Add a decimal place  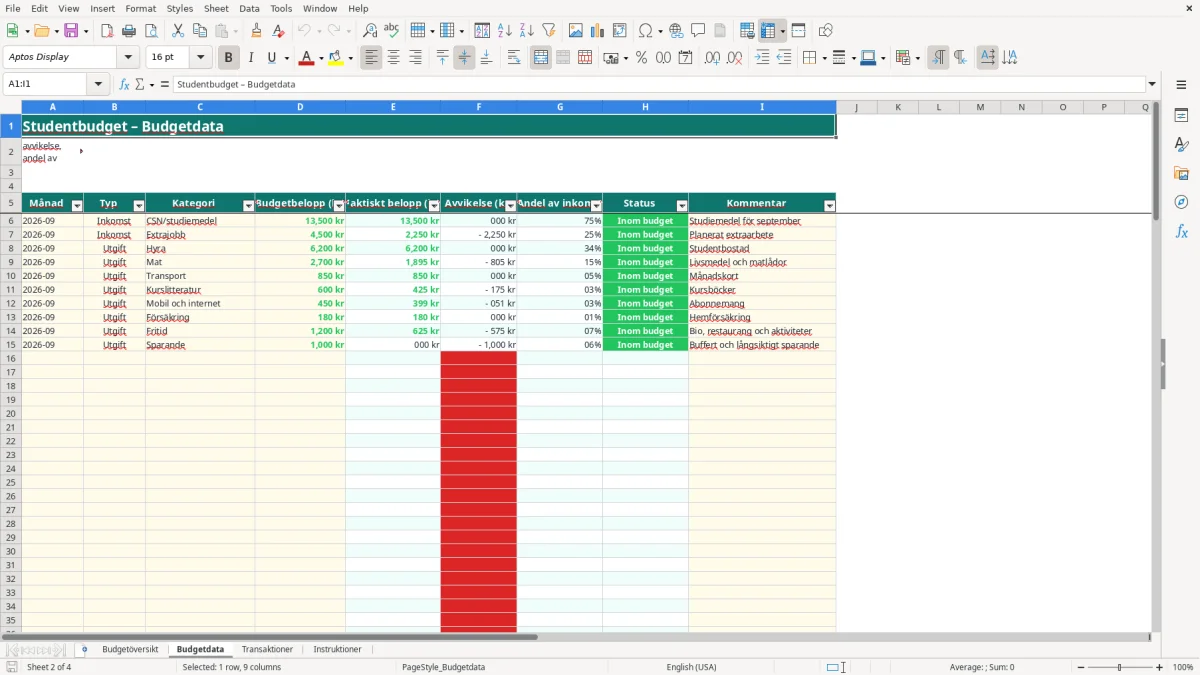coord(713,58)
